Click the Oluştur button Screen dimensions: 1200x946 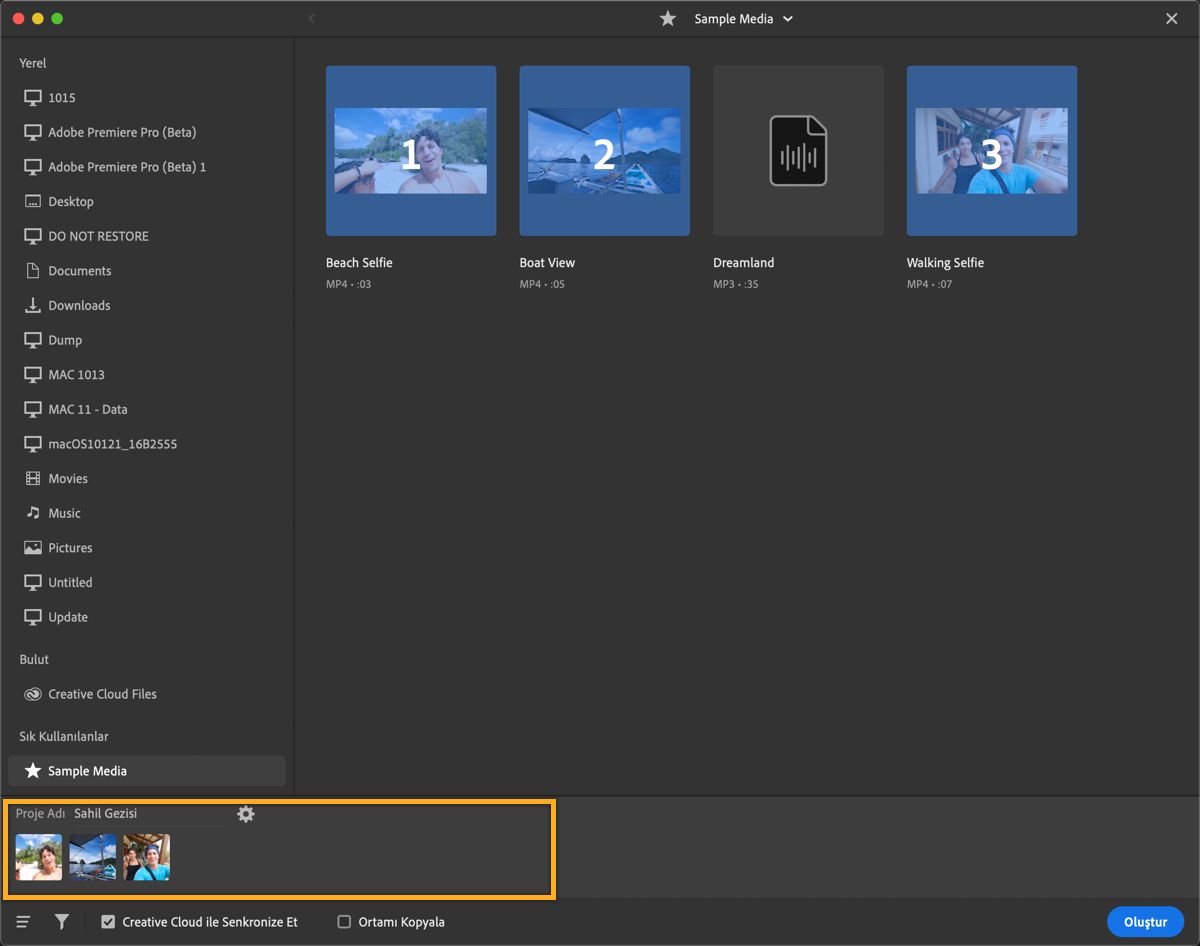click(x=1145, y=922)
